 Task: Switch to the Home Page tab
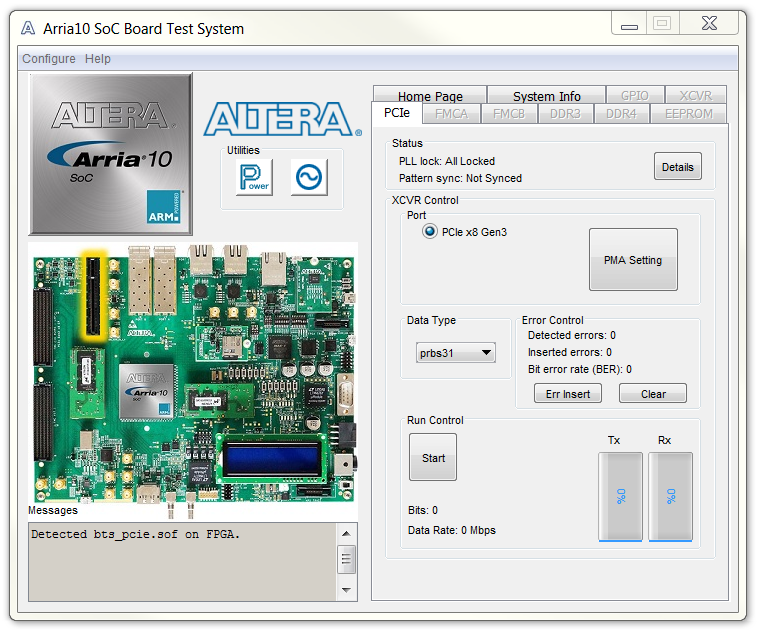pyautogui.click(x=430, y=96)
